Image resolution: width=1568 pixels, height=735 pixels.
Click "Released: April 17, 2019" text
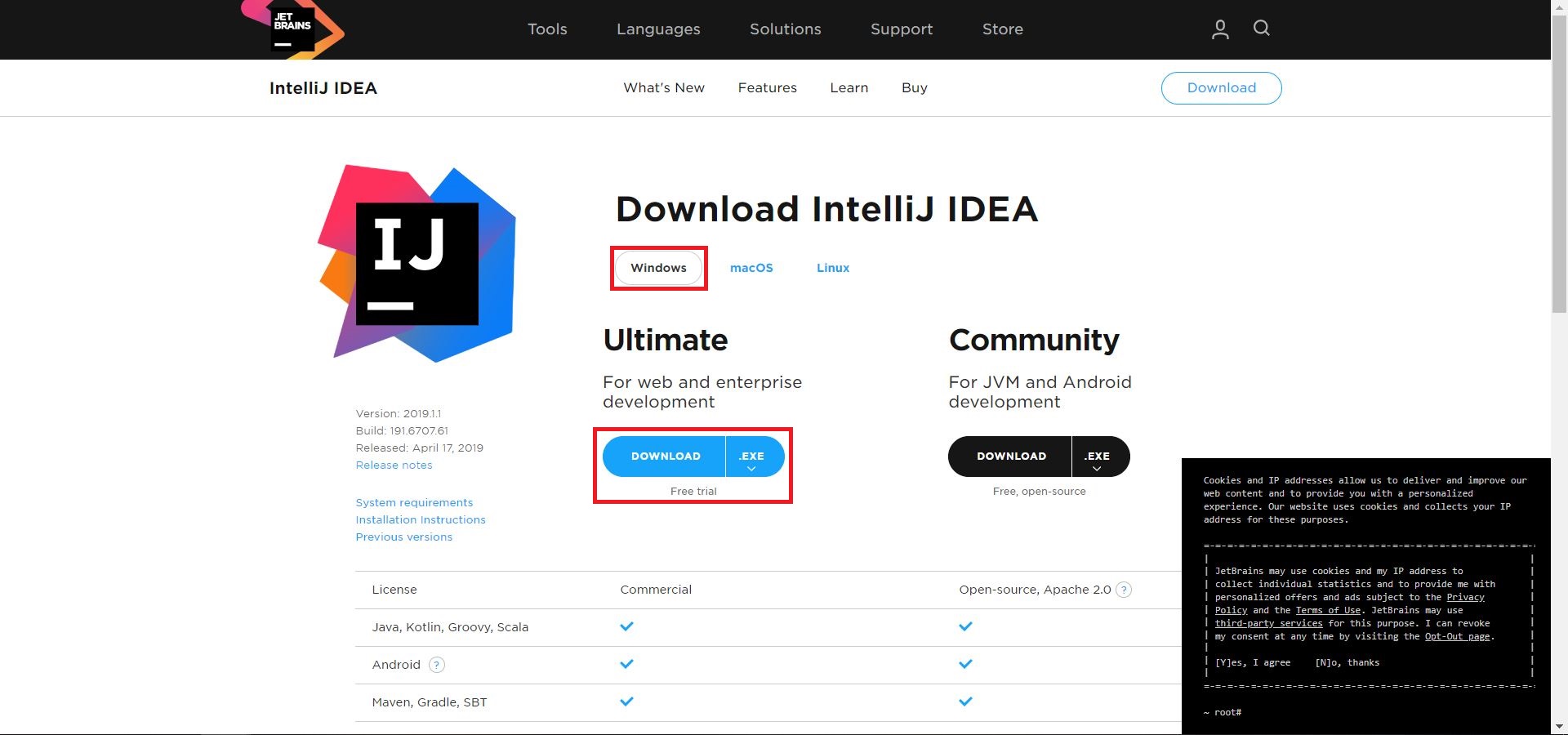point(419,448)
